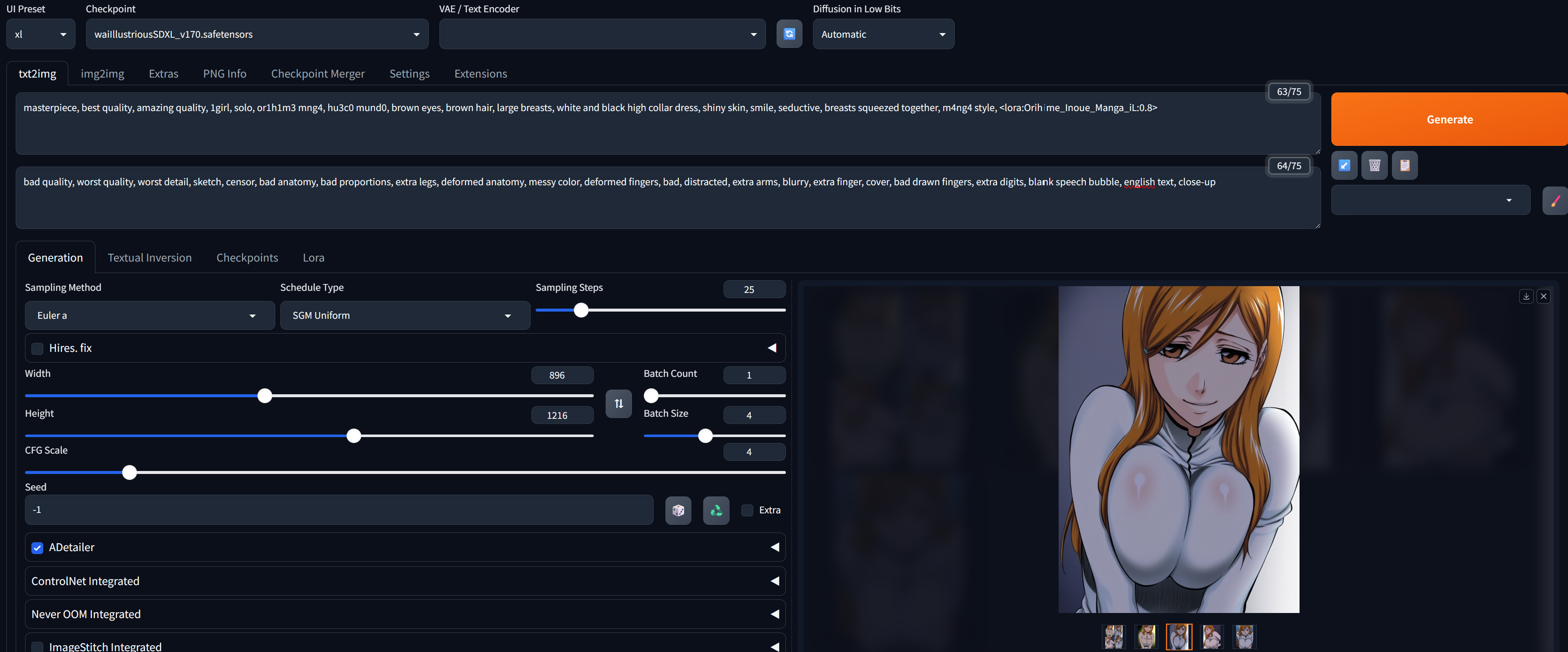Open the Sampling Method dropdown
Viewport: 1568px width, 652px height.
[150, 316]
